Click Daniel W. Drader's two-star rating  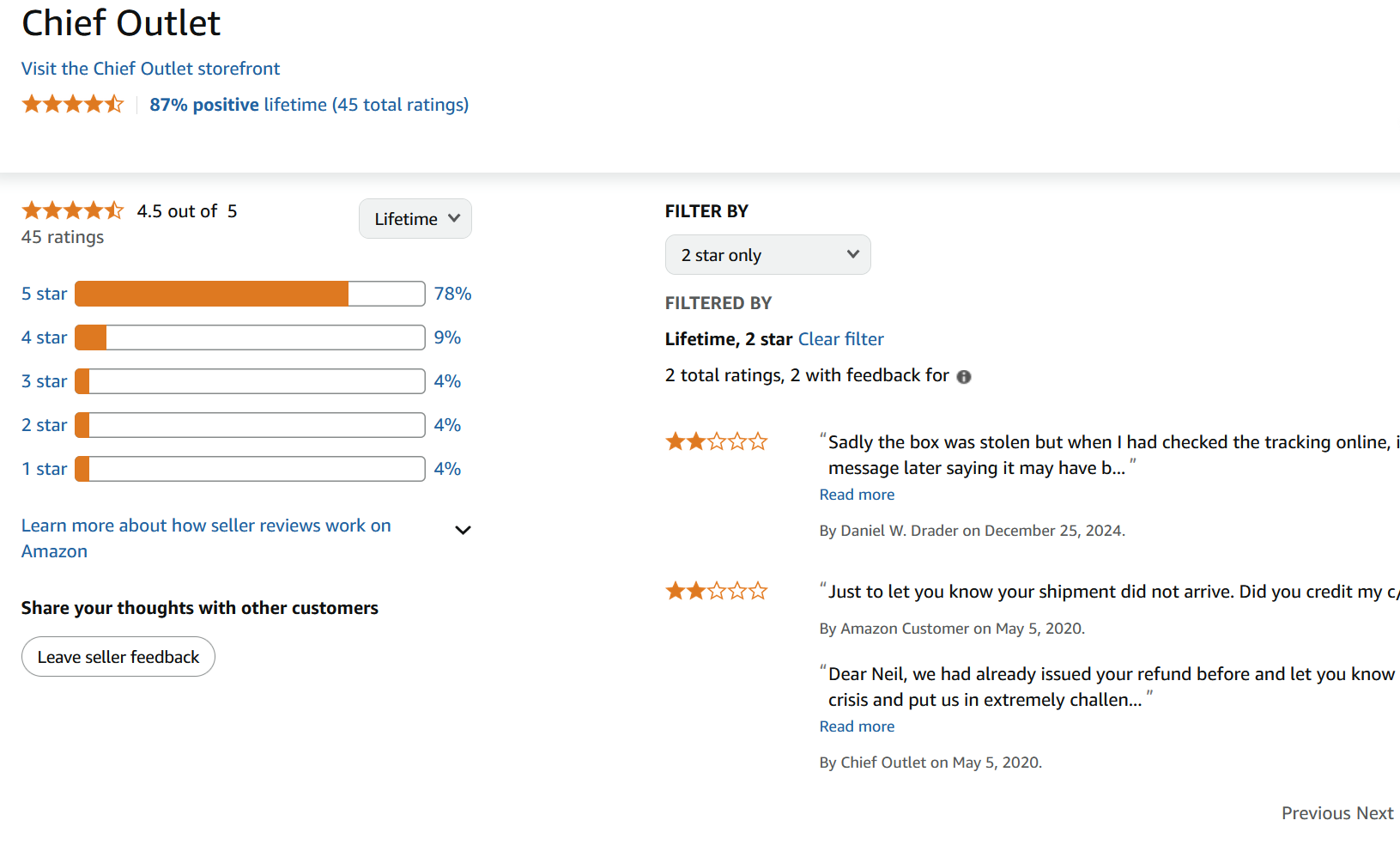pos(716,442)
